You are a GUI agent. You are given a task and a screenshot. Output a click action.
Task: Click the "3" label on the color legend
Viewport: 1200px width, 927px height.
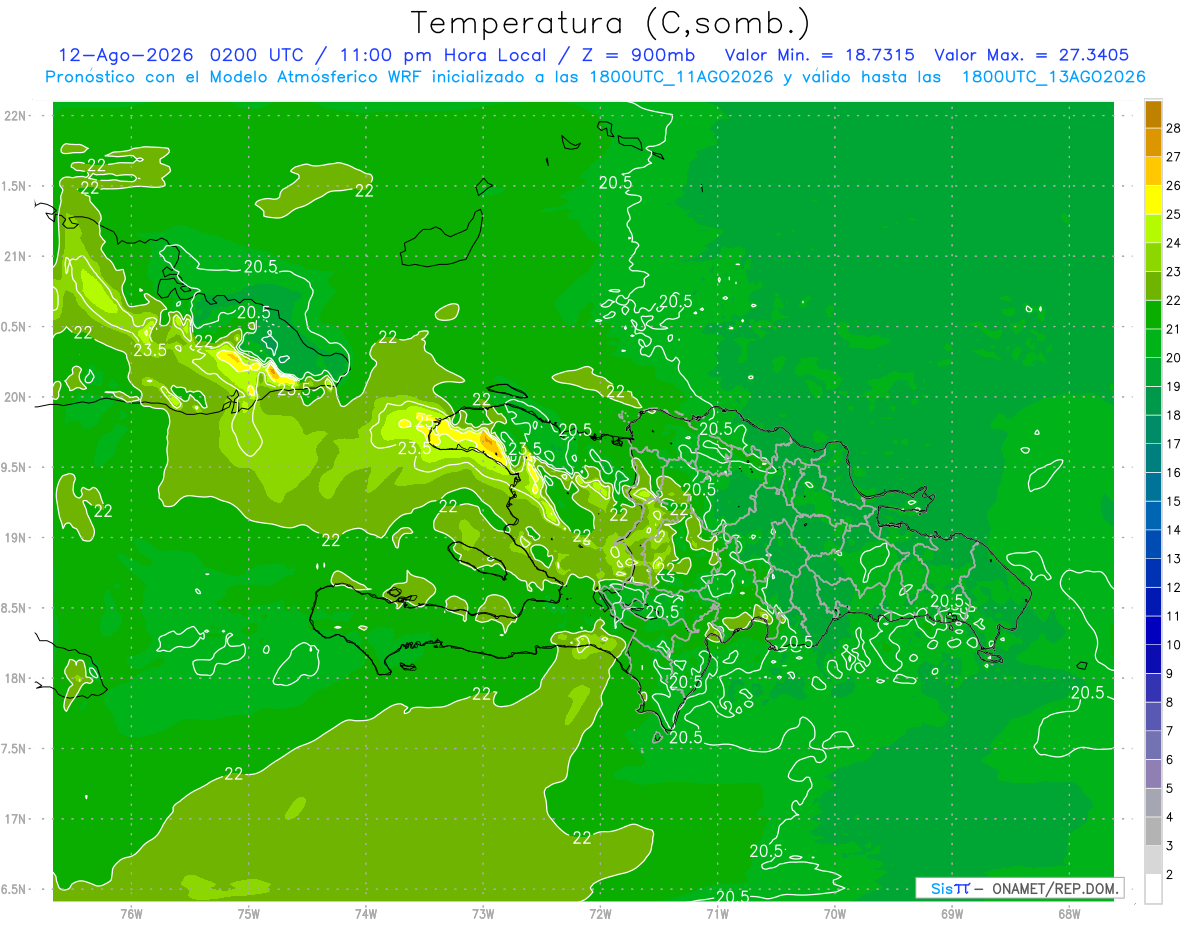tap(1170, 846)
